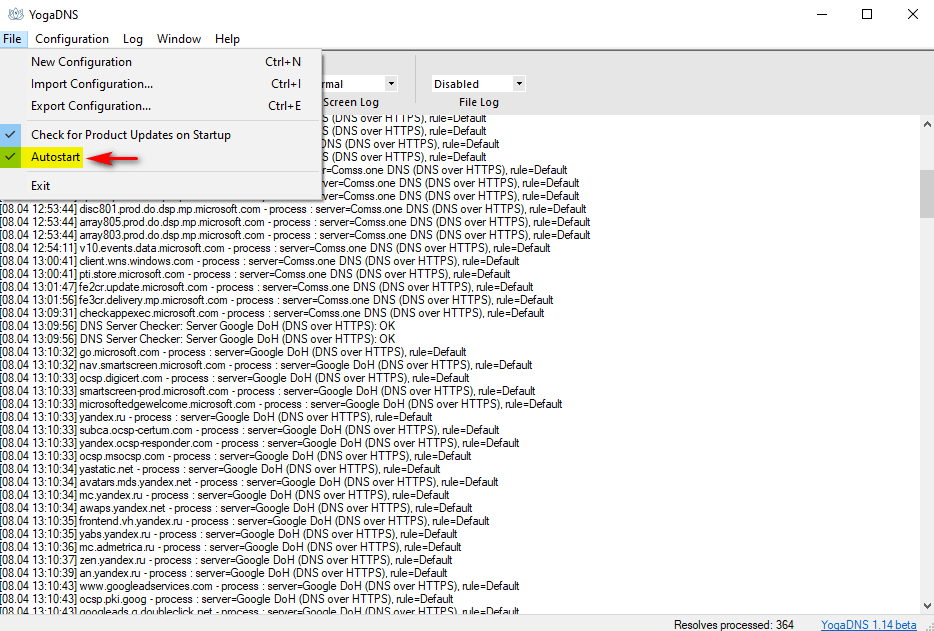Choose Exit from the File menu
The image size is (934, 631).
coord(161,186)
